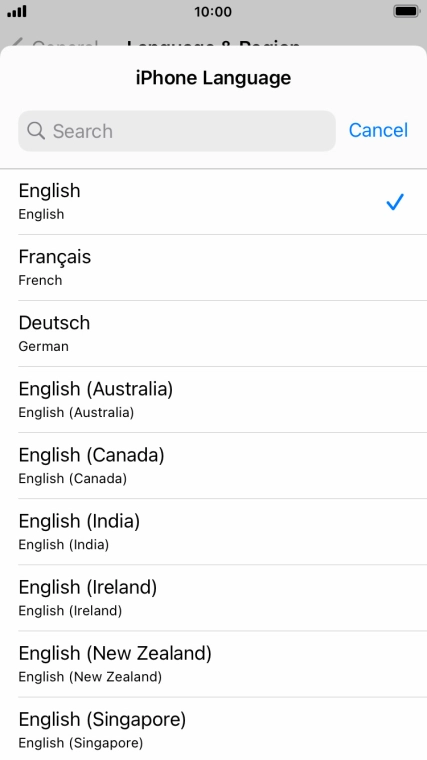Select English (Australia) option
The width and height of the screenshot is (427, 760).
coord(213,399)
